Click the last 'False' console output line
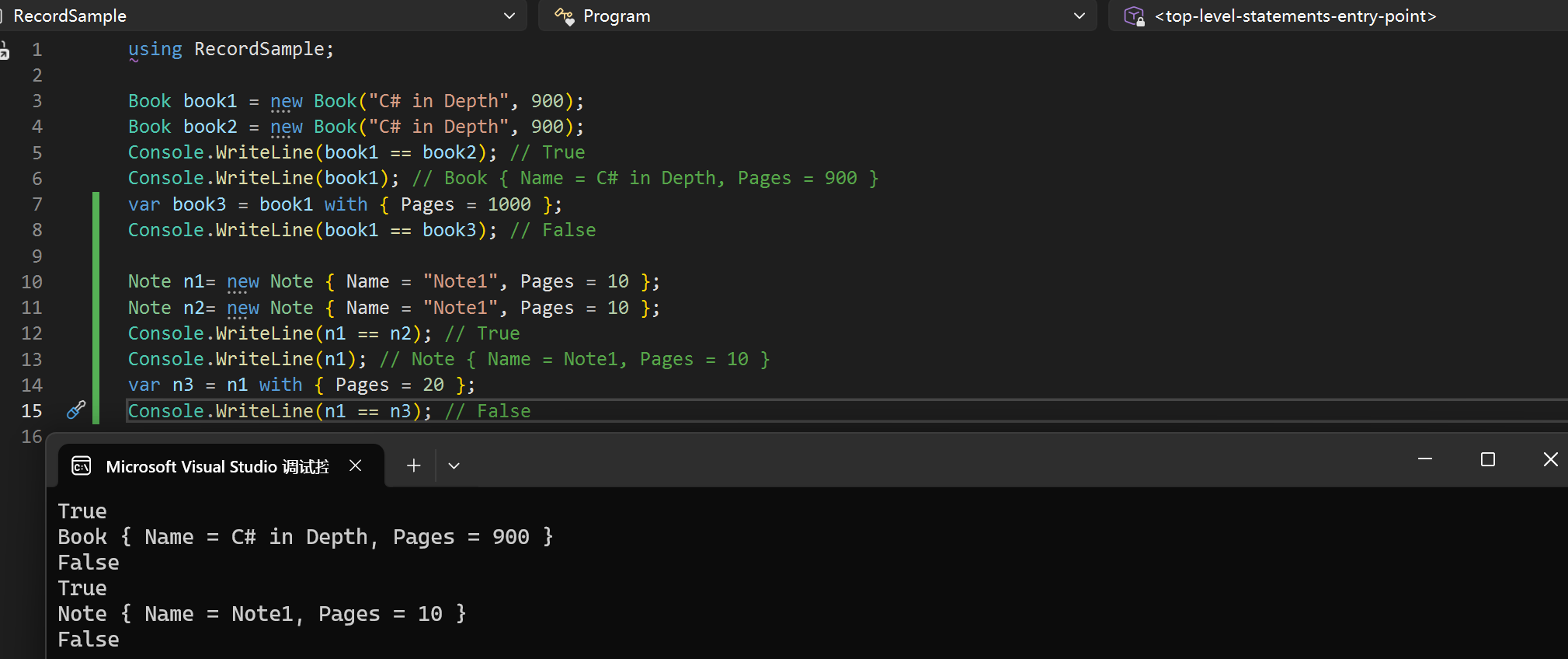Image resolution: width=1568 pixels, height=659 pixels. (89, 640)
